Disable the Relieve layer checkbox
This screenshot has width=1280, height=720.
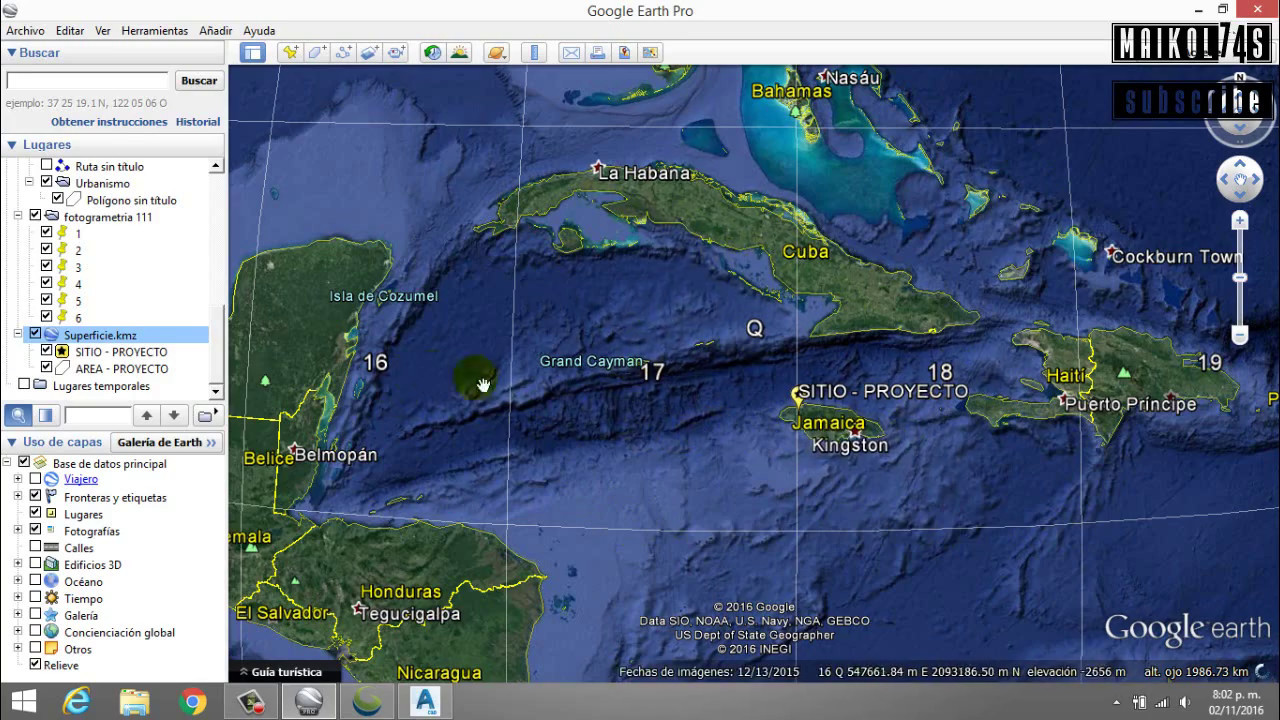click(36, 664)
